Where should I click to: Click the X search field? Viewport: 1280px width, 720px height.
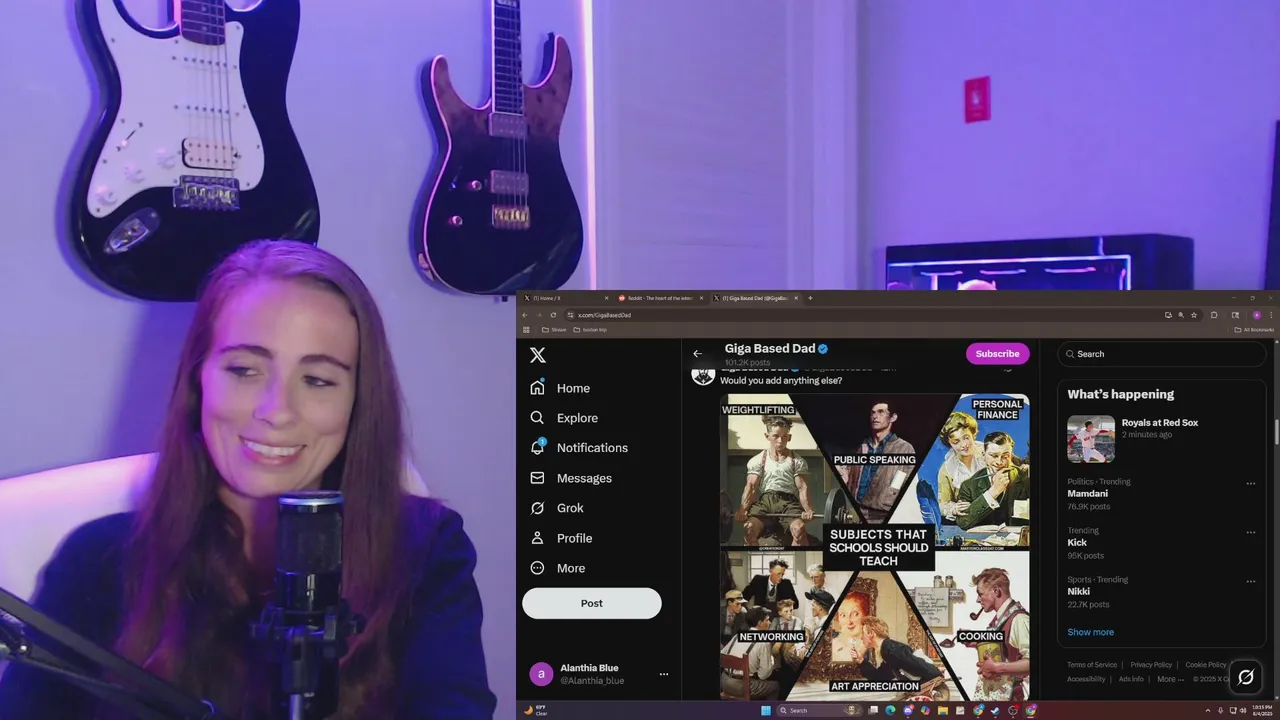coord(1161,354)
